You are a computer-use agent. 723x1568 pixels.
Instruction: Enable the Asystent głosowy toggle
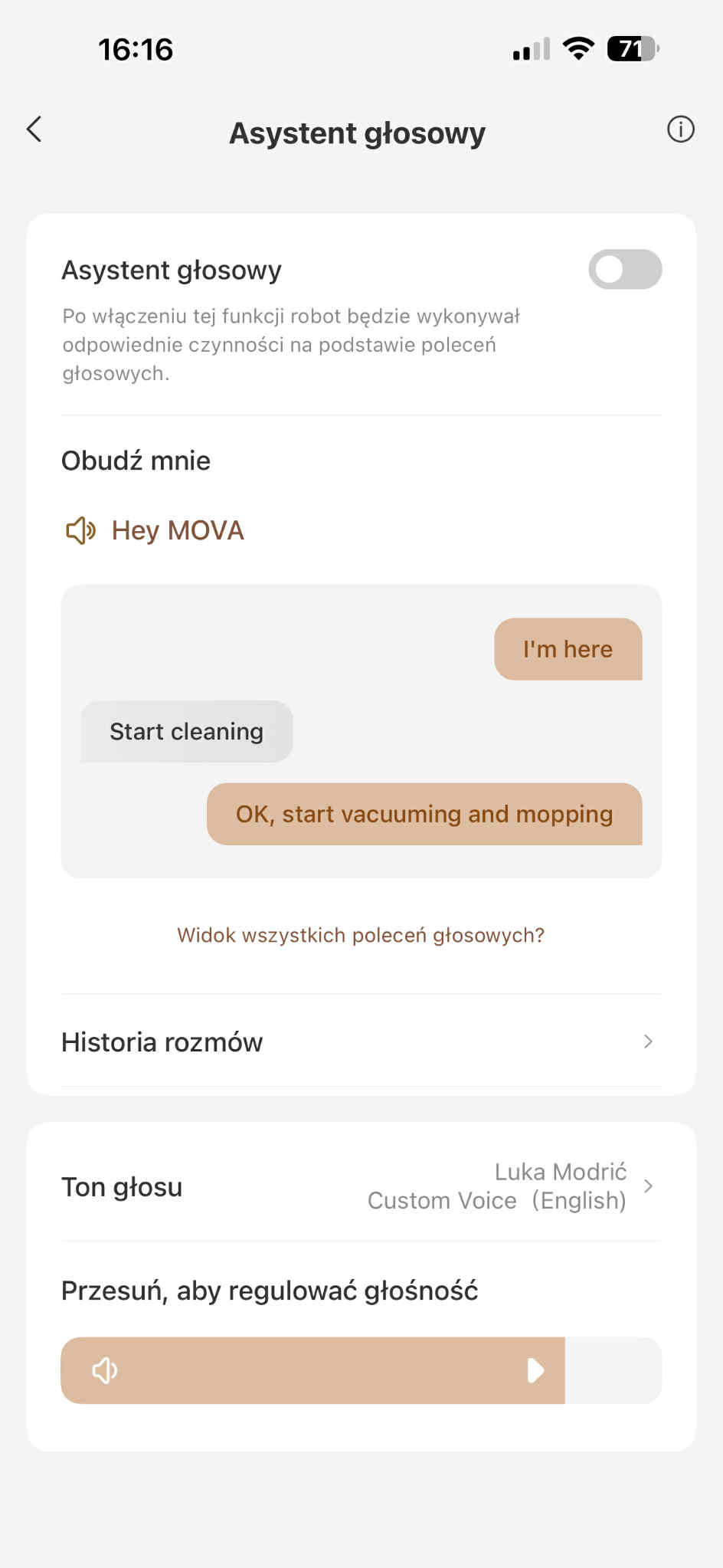click(625, 270)
